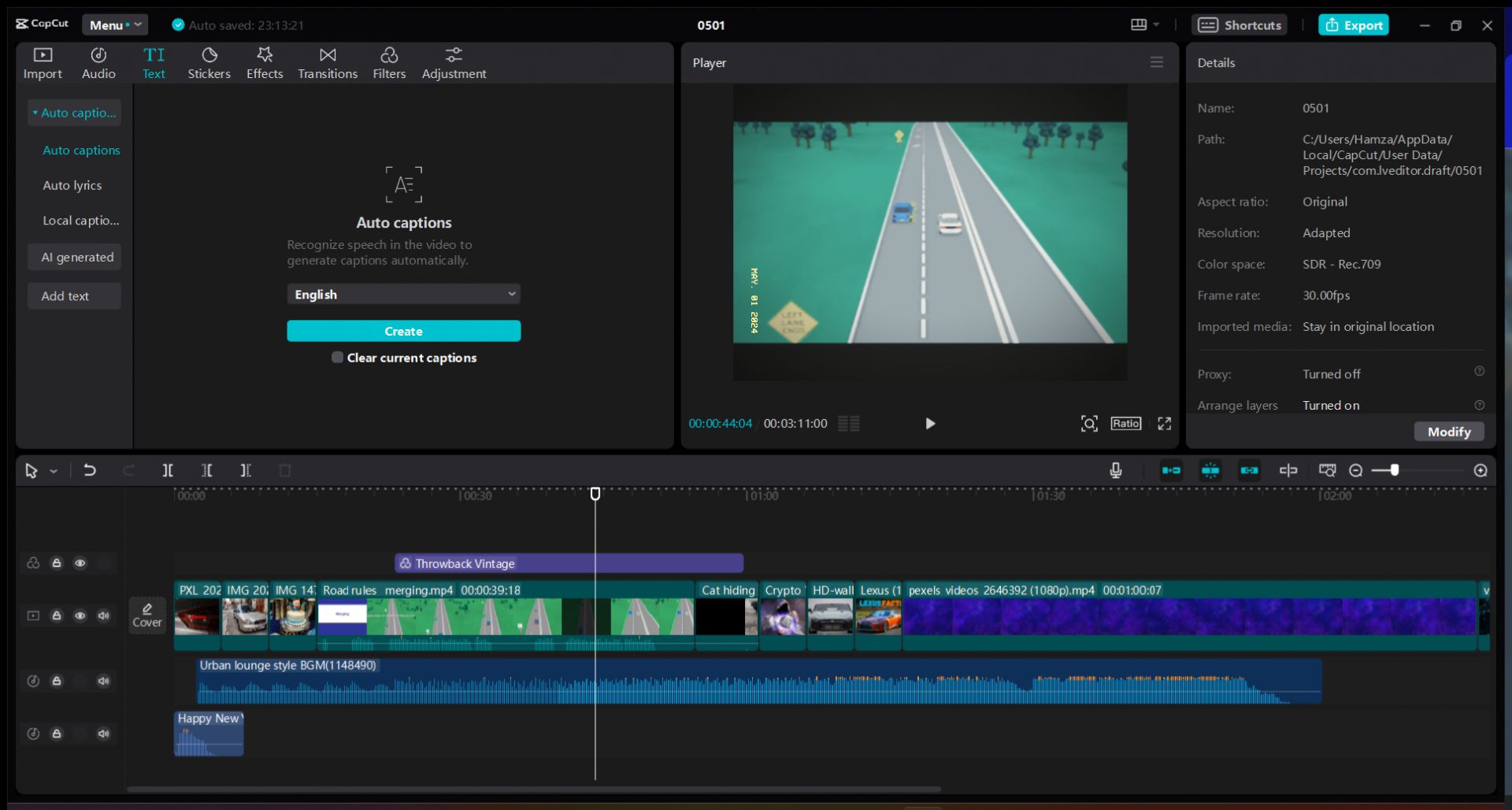
Task: Open the Effects panel
Action: coord(265,63)
